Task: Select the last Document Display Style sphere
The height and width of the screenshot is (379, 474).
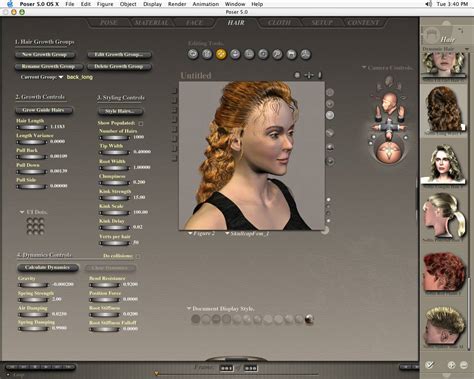Action: (x=309, y=319)
